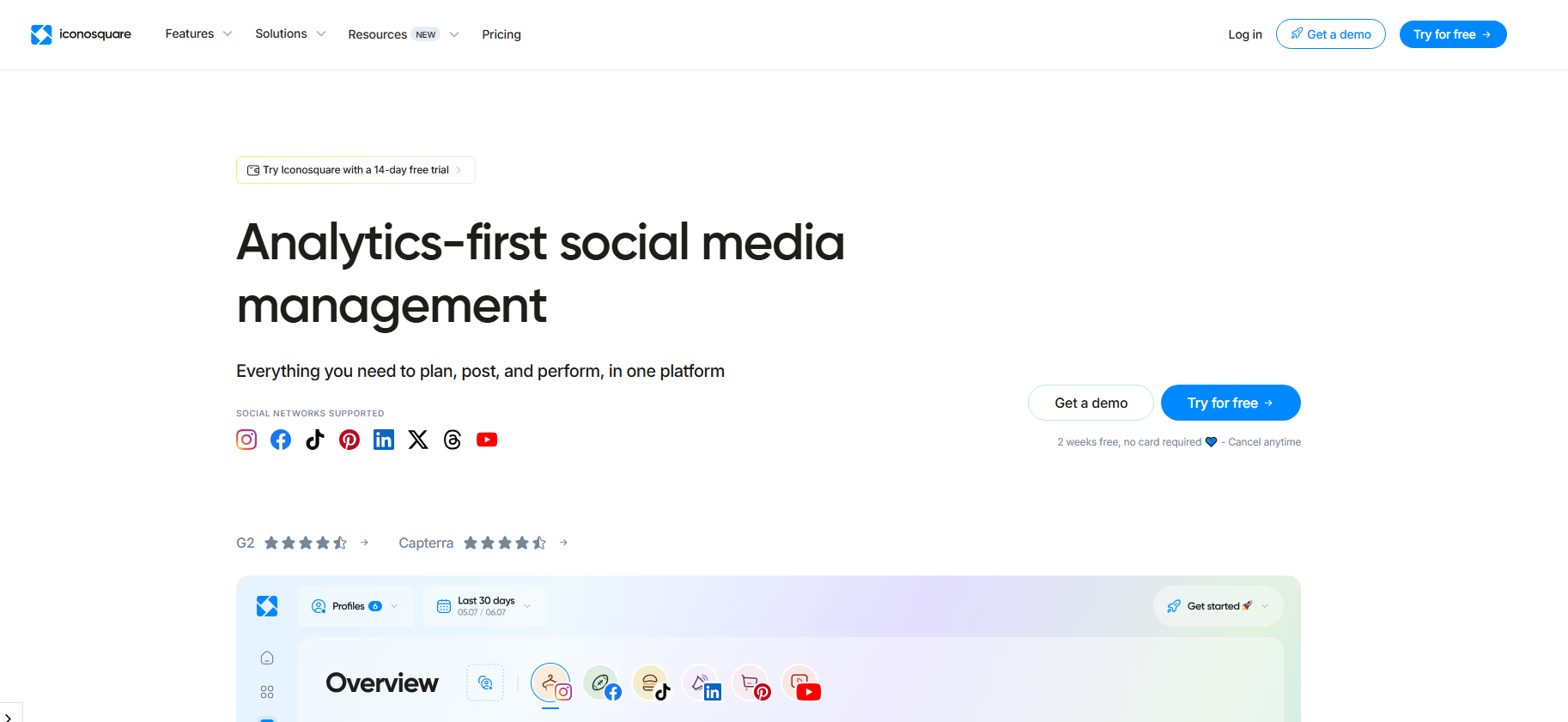
Task: Select the LinkedIn profile avatar in Overview
Action: click(702, 684)
